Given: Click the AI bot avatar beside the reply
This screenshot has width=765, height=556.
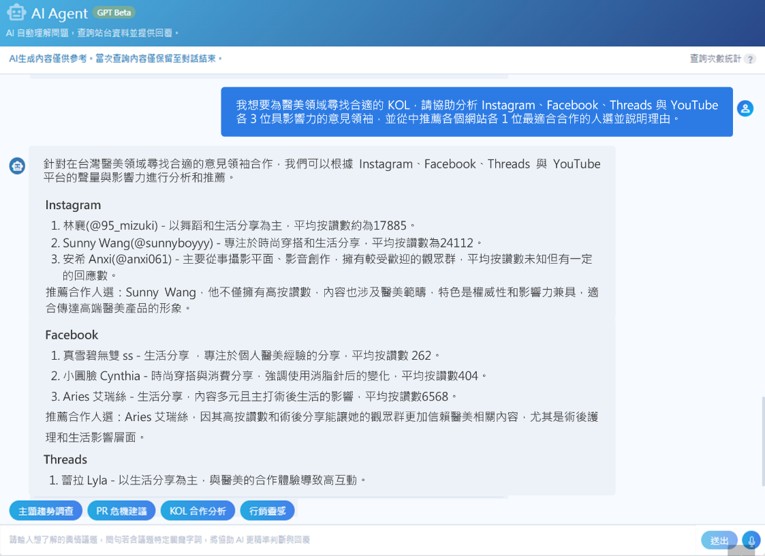Looking at the screenshot, I should (17, 166).
